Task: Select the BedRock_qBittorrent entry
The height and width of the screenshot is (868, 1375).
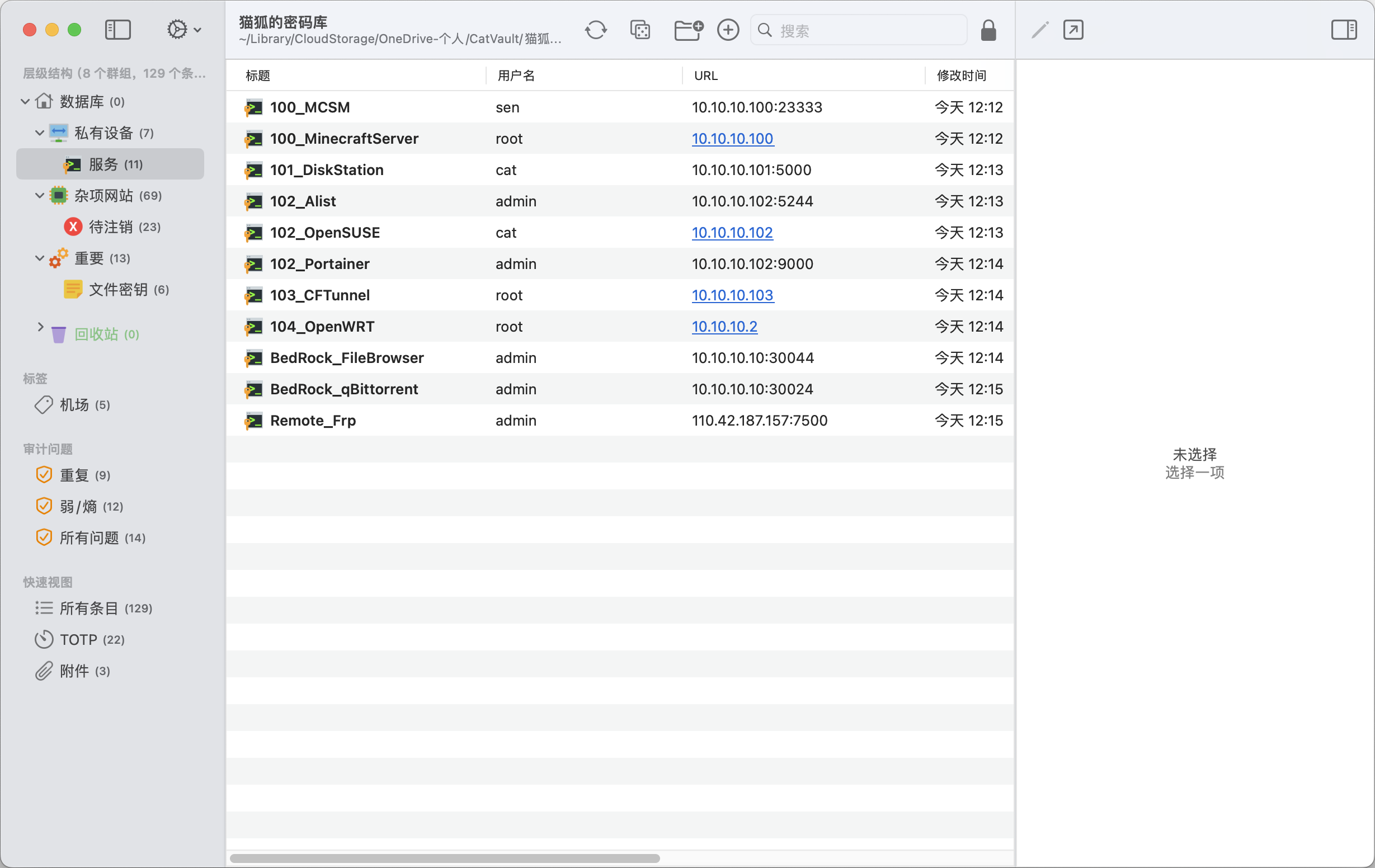Action: click(x=620, y=389)
